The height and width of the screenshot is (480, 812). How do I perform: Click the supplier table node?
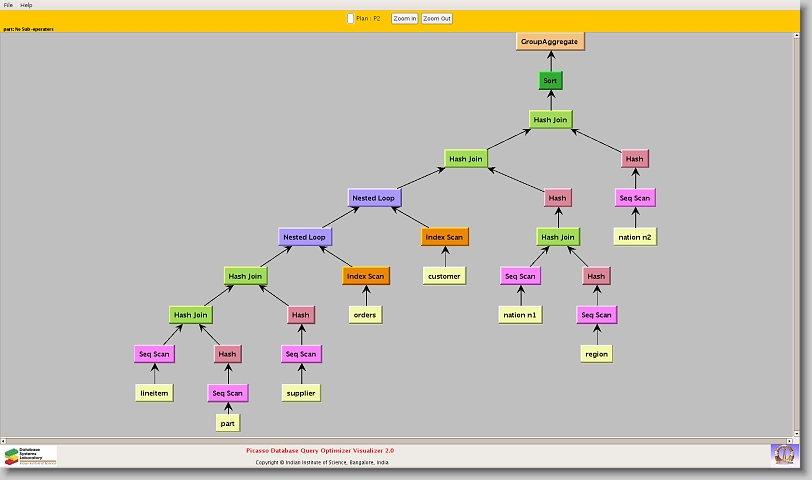click(x=300, y=393)
